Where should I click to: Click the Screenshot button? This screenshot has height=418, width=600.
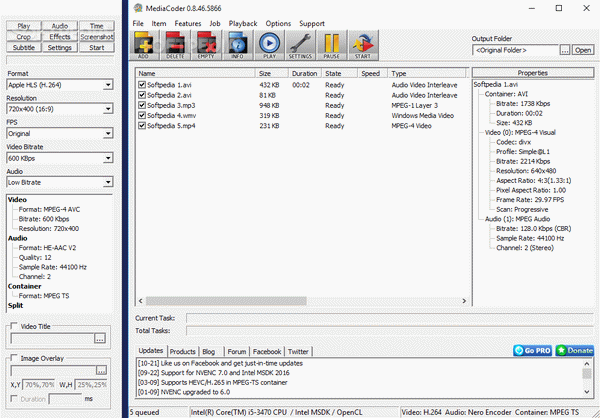pyautogui.click(x=97, y=37)
